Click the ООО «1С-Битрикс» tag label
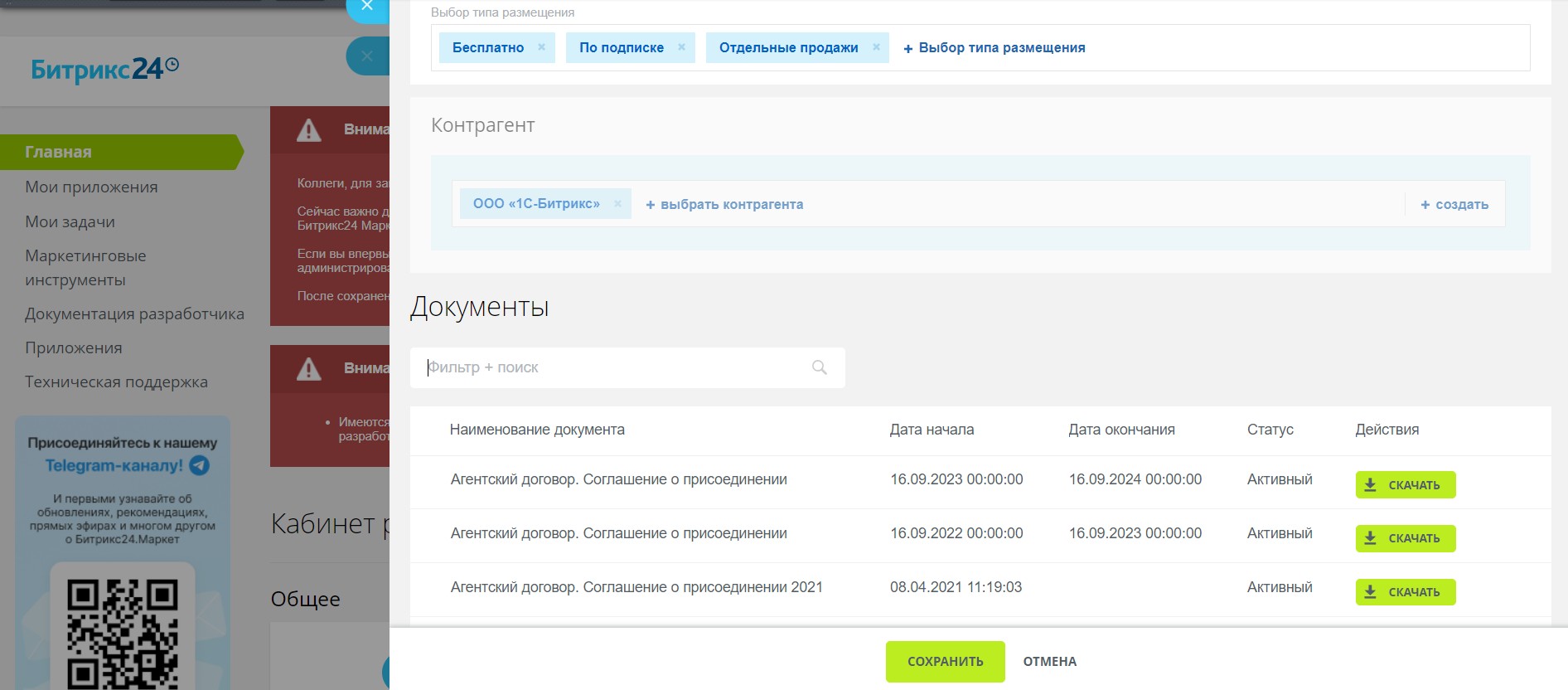 pyautogui.click(x=536, y=204)
